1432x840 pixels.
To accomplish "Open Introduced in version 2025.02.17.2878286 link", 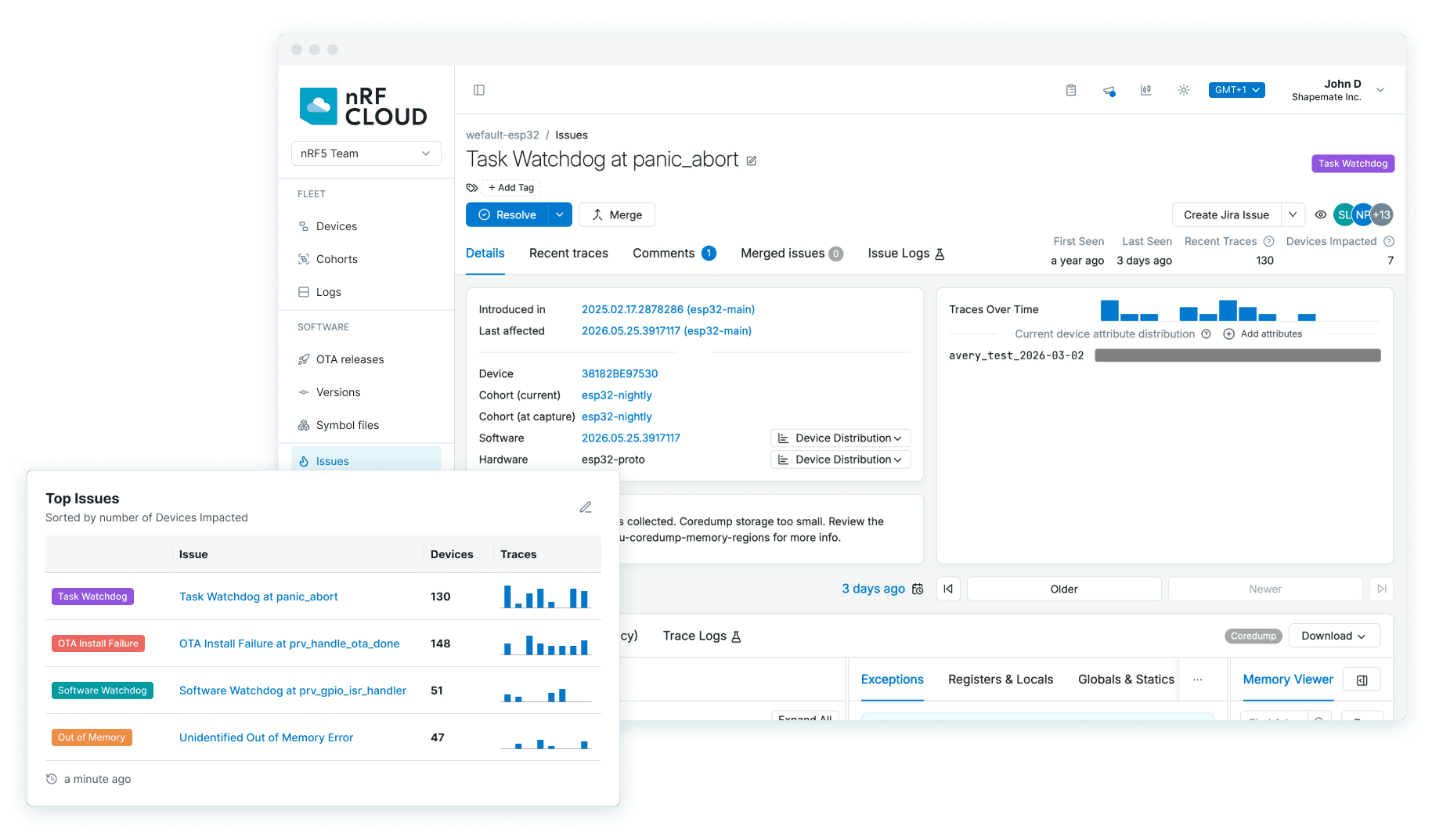I will (668, 310).
